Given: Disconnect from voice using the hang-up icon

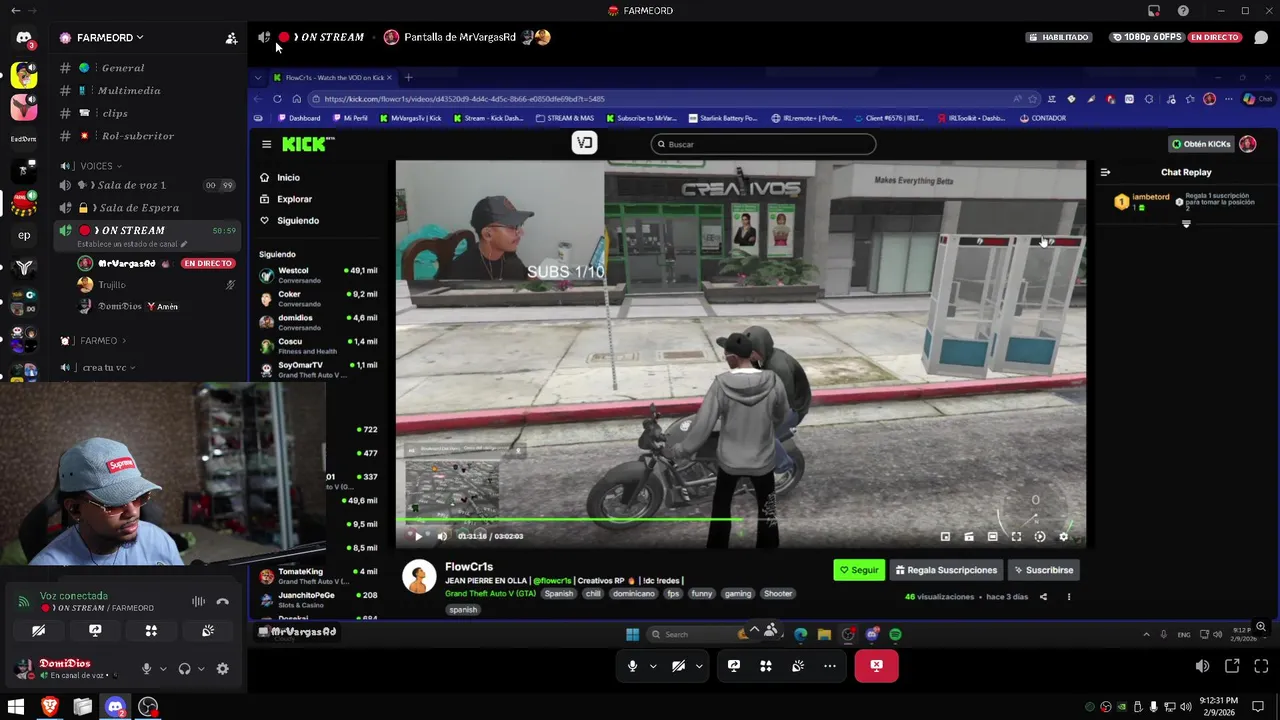Looking at the screenshot, I should point(222,602).
